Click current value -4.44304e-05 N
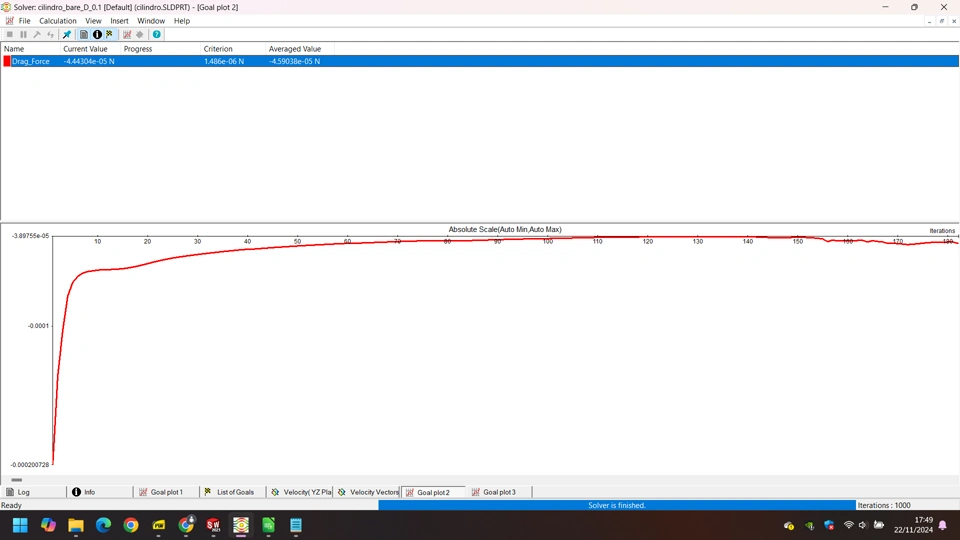960x540 pixels. (x=89, y=61)
